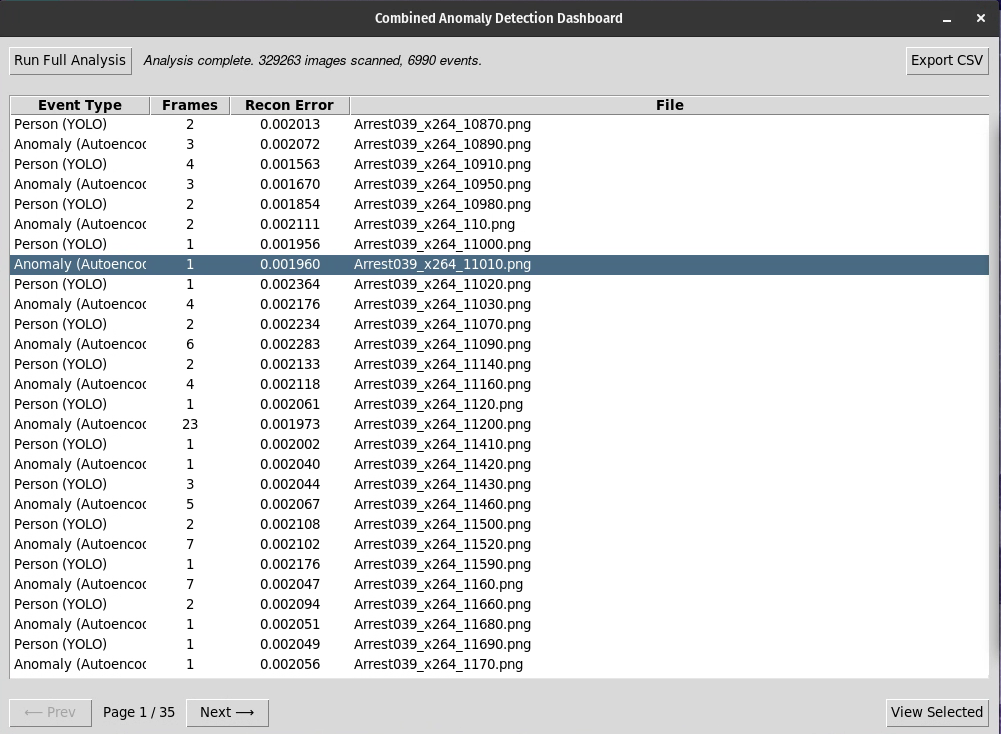Select row Arrest039_x264_11020.png
Image resolution: width=1001 pixels, height=734 pixels.
coord(442,284)
